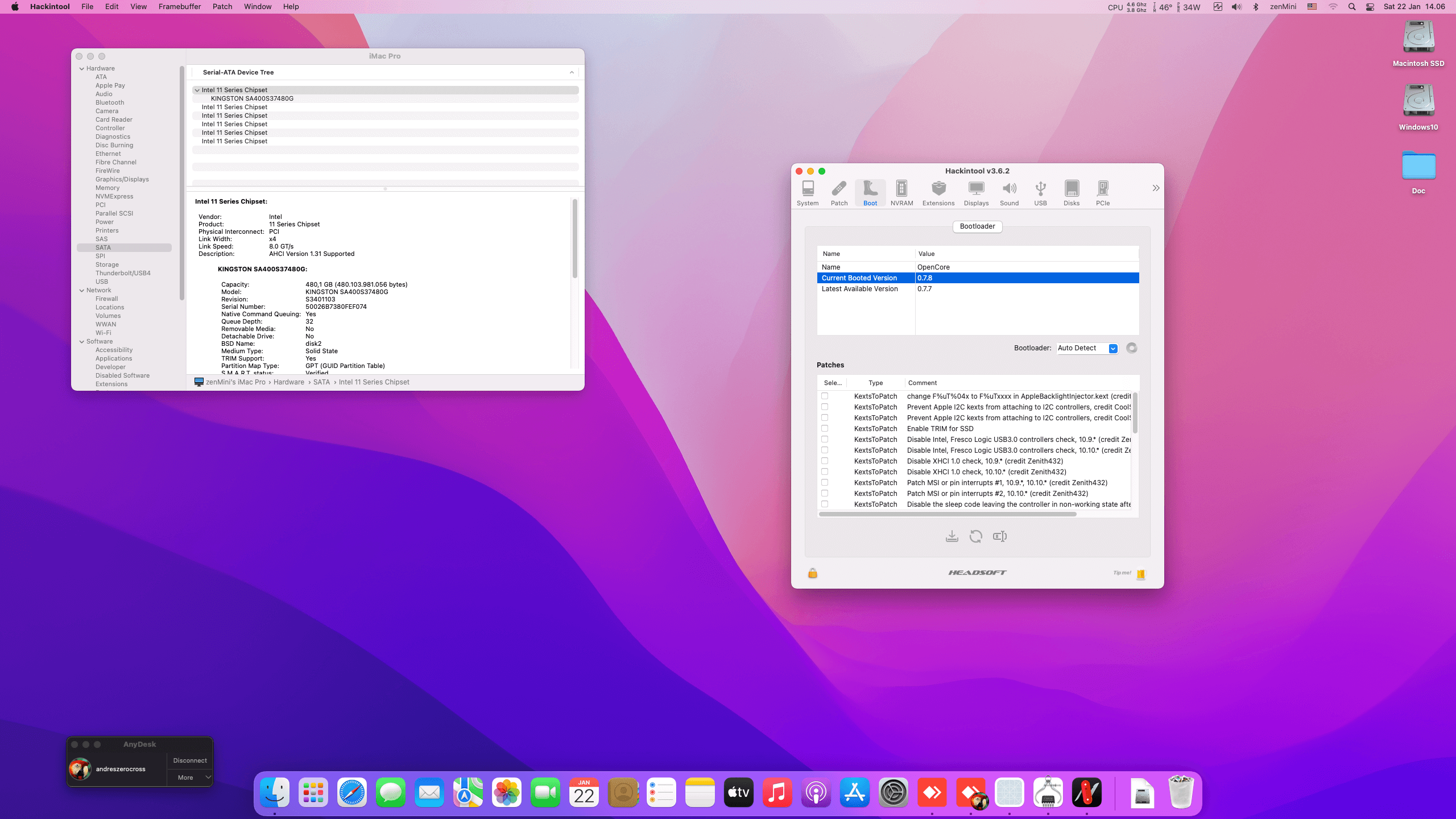Open the Doc folder on desktop

point(1418,172)
